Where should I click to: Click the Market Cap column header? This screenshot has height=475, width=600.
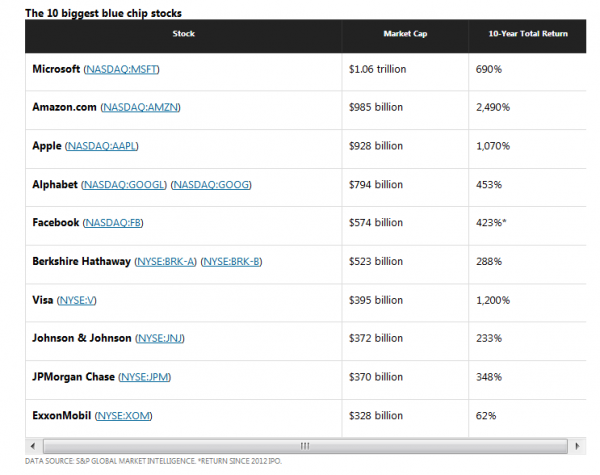point(405,34)
